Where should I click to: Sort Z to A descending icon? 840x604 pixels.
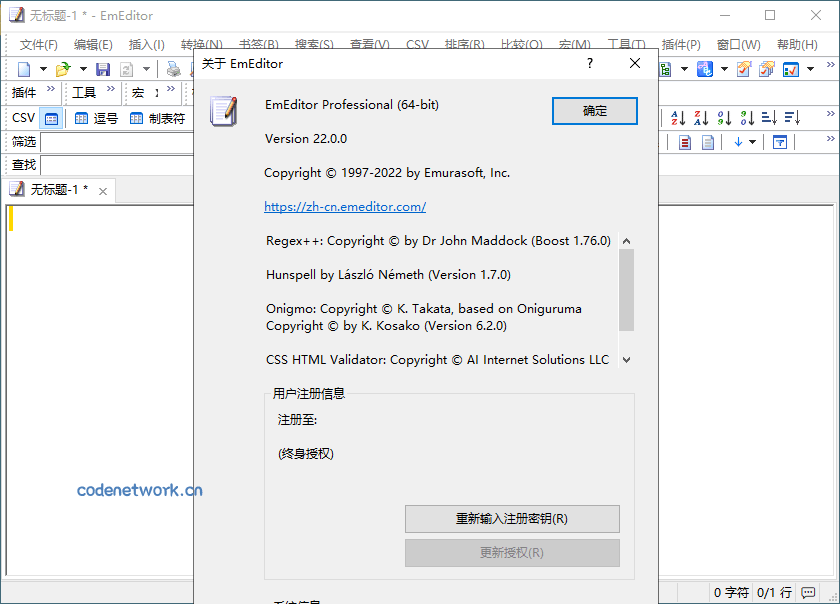701,118
